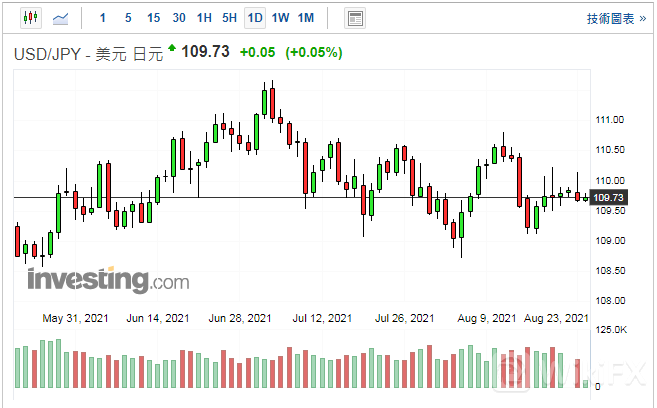
Task: Click the Aug 9, 2021 date marker
Action: 489,318
